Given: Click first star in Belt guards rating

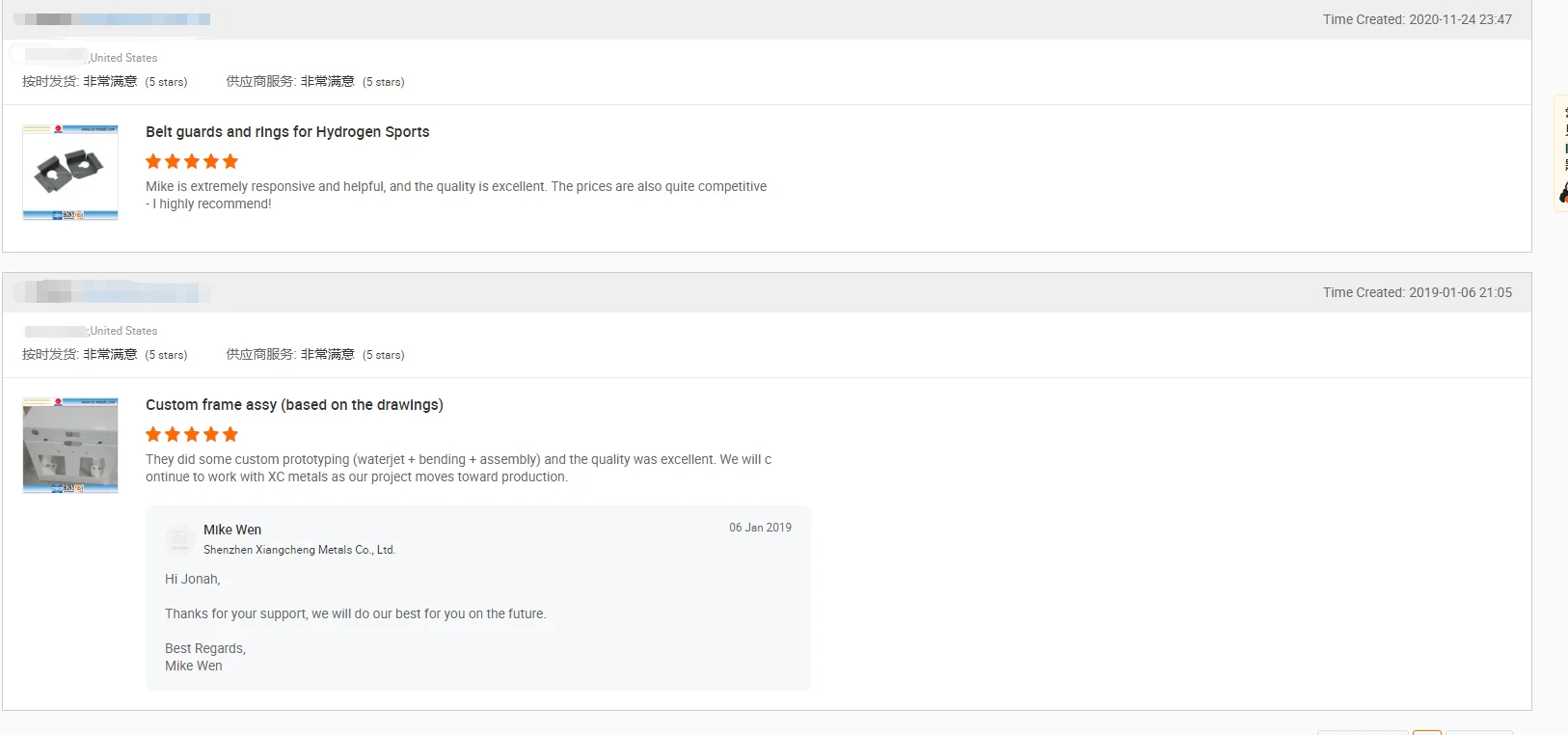Looking at the screenshot, I should (x=153, y=161).
